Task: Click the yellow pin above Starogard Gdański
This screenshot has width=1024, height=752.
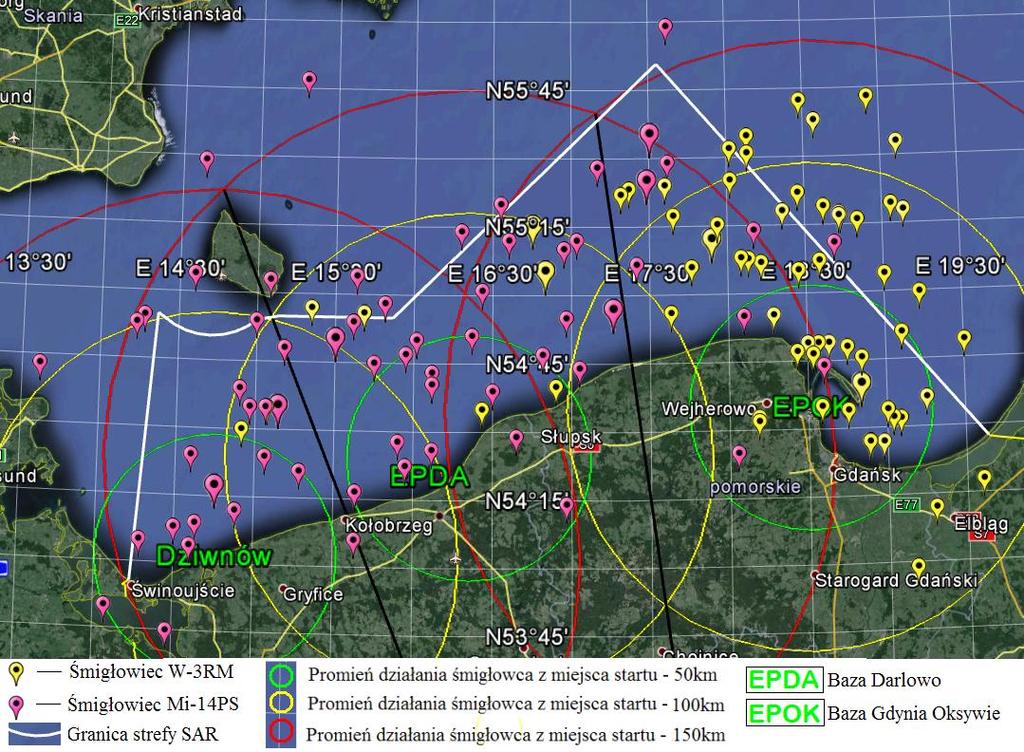Action: pyautogui.click(x=918, y=569)
